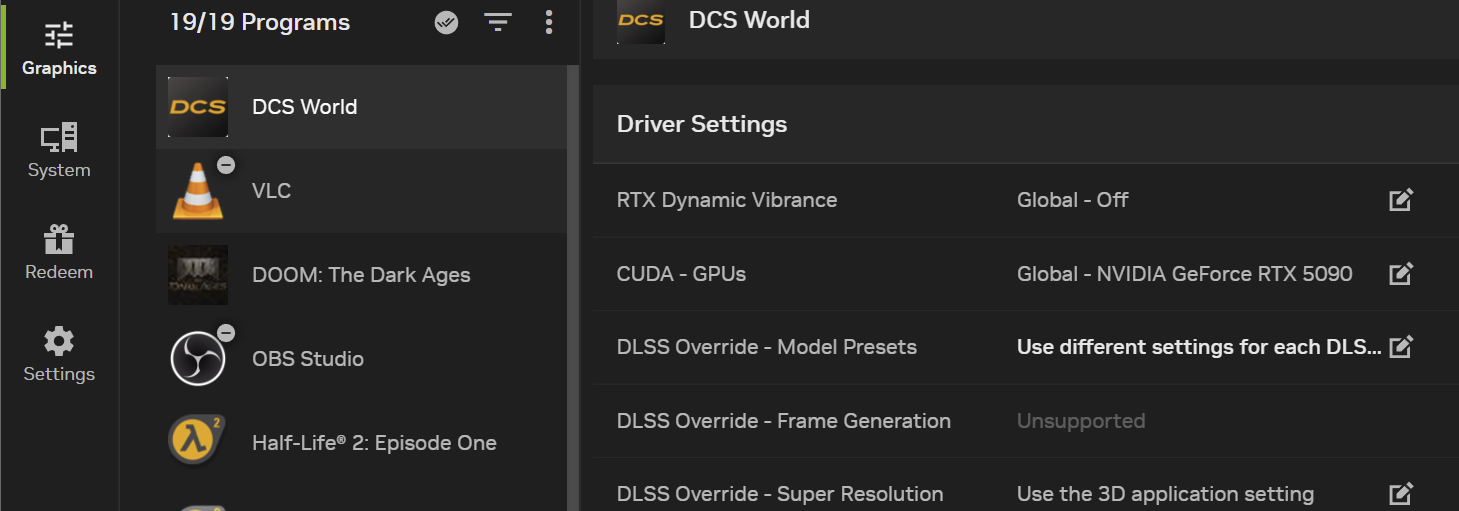
Task: Edit DLSS Override - Model Presets setting
Action: tap(1401, 347)
